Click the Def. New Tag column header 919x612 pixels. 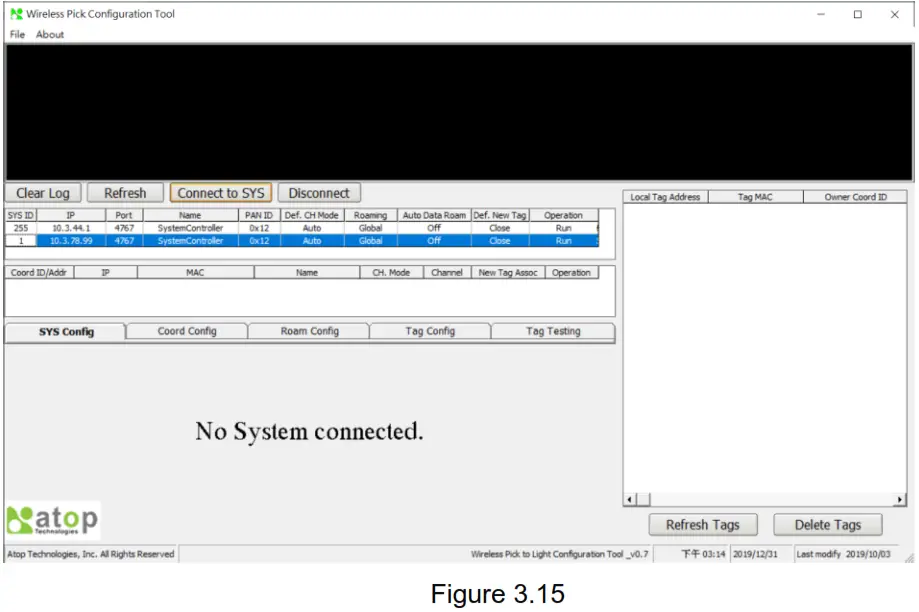(500, 215)
